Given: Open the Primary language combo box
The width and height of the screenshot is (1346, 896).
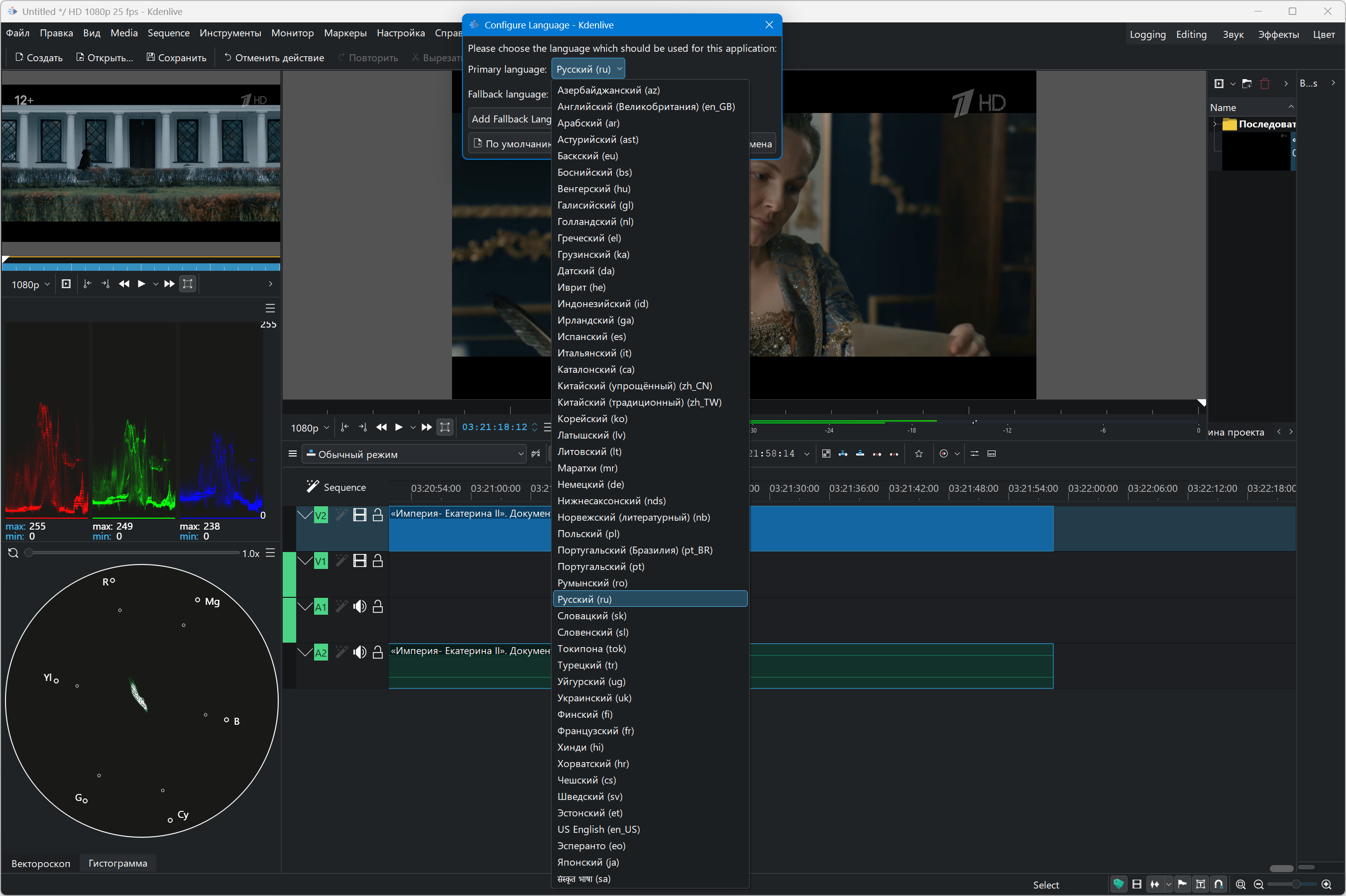Looking at the screenshot, I should [588, 69].
